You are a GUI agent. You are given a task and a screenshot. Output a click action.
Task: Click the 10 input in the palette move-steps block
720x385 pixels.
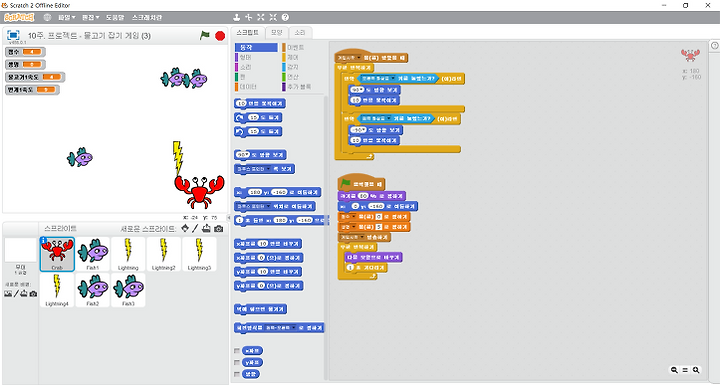coord(241,104)
